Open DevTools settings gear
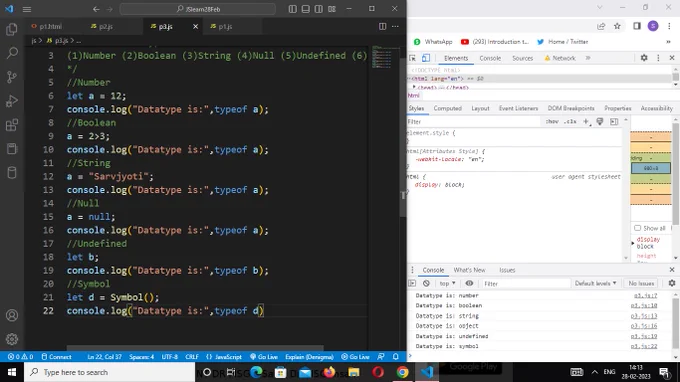This screenshot has width=680, height=382. (644, 58)
